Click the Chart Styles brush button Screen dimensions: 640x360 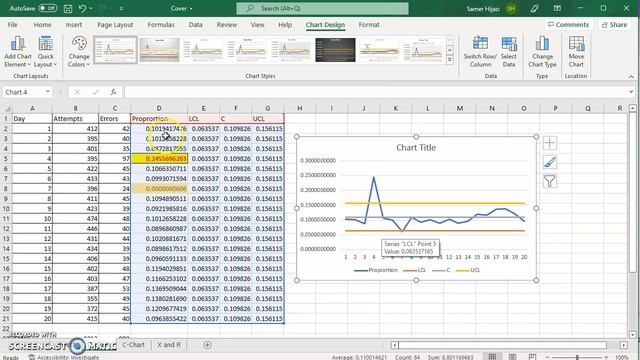pyautogui.click(x=550, y=162)
